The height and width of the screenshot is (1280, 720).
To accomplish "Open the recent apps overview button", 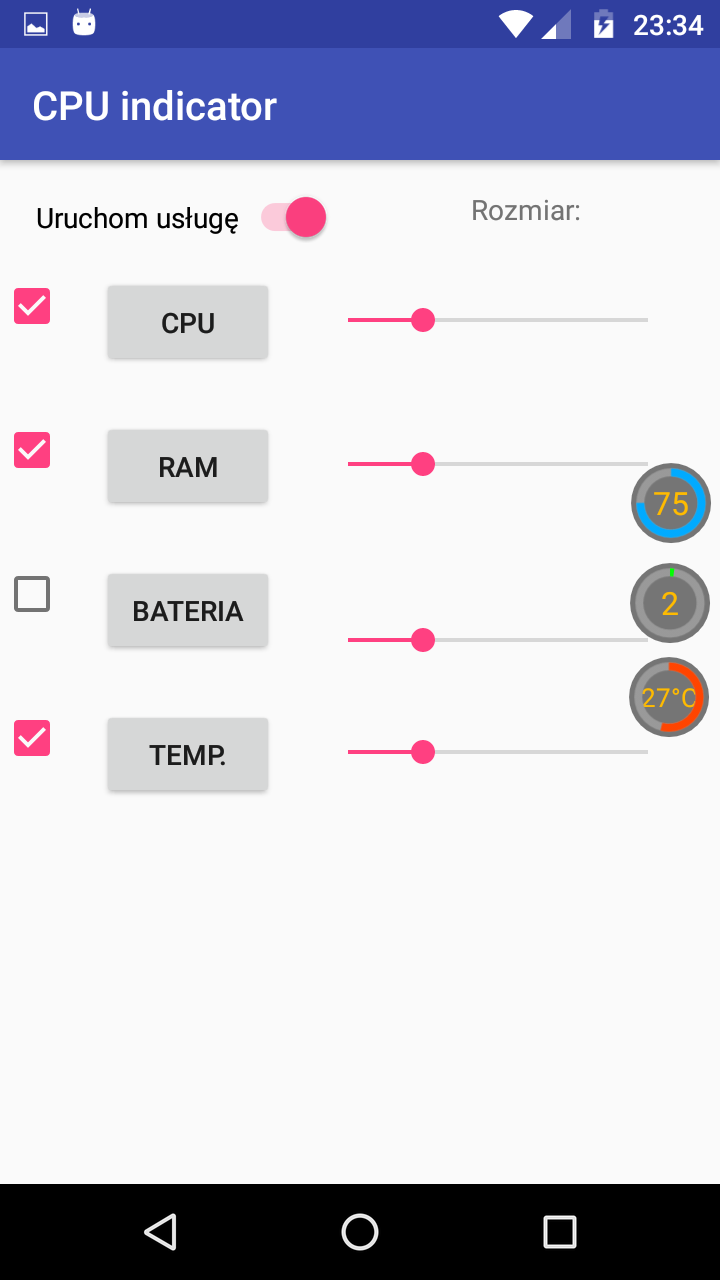I will tap(559, 1232).
